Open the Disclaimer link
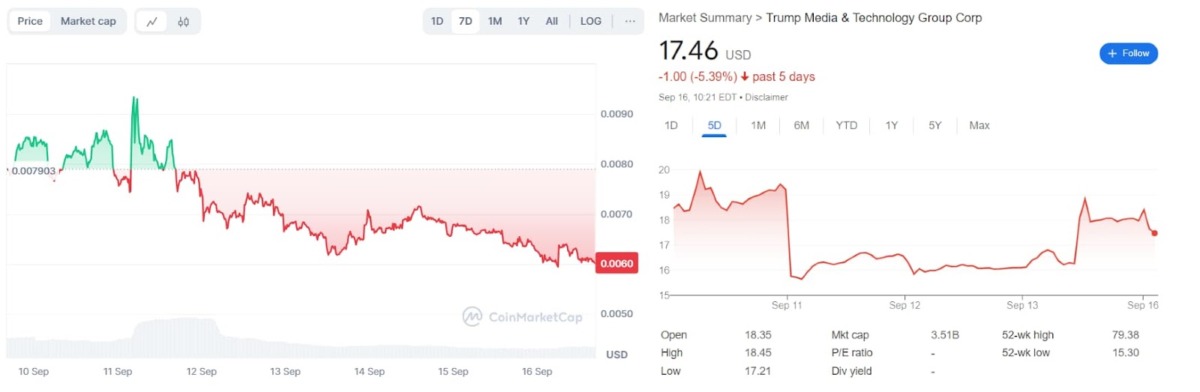 768,97
